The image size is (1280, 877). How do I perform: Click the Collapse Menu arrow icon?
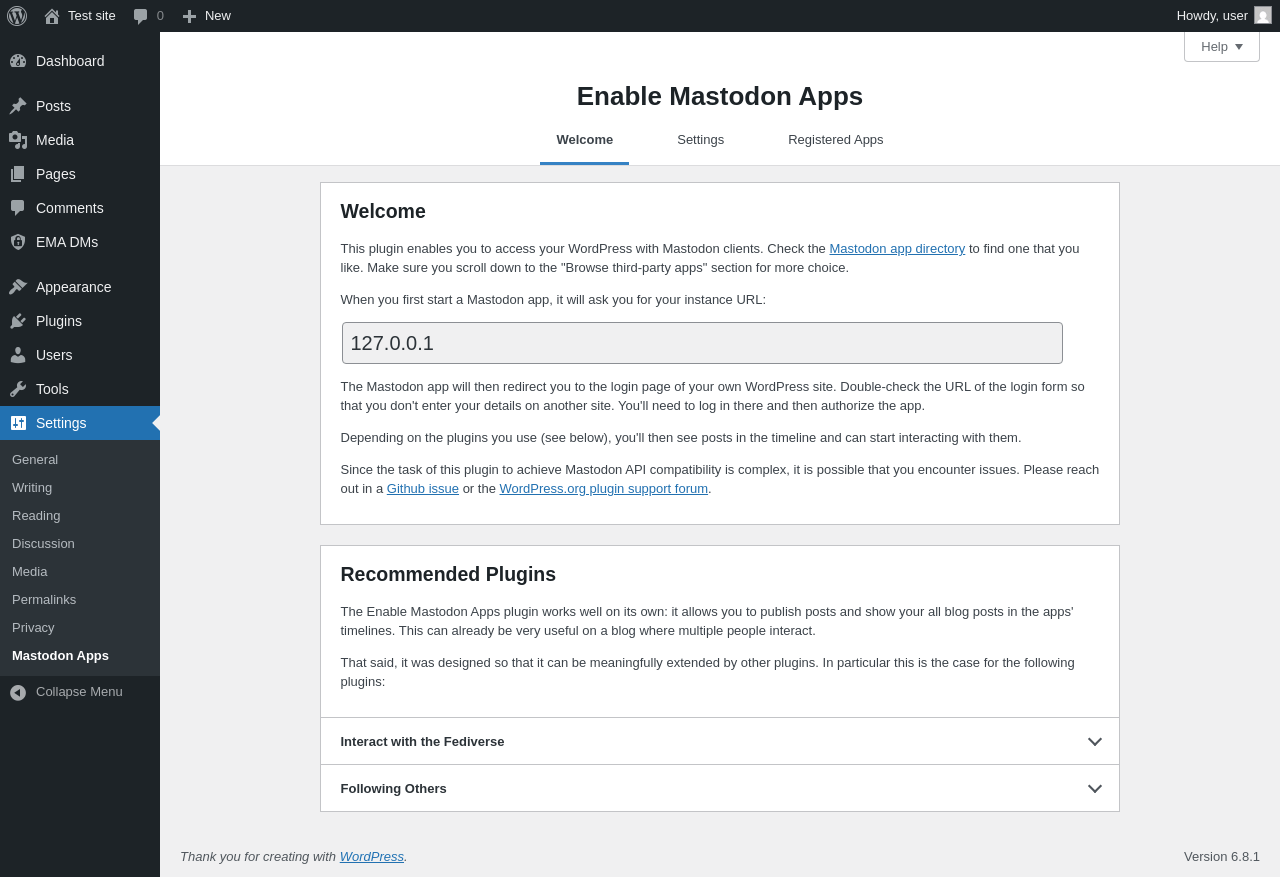(x=18, y=692)
